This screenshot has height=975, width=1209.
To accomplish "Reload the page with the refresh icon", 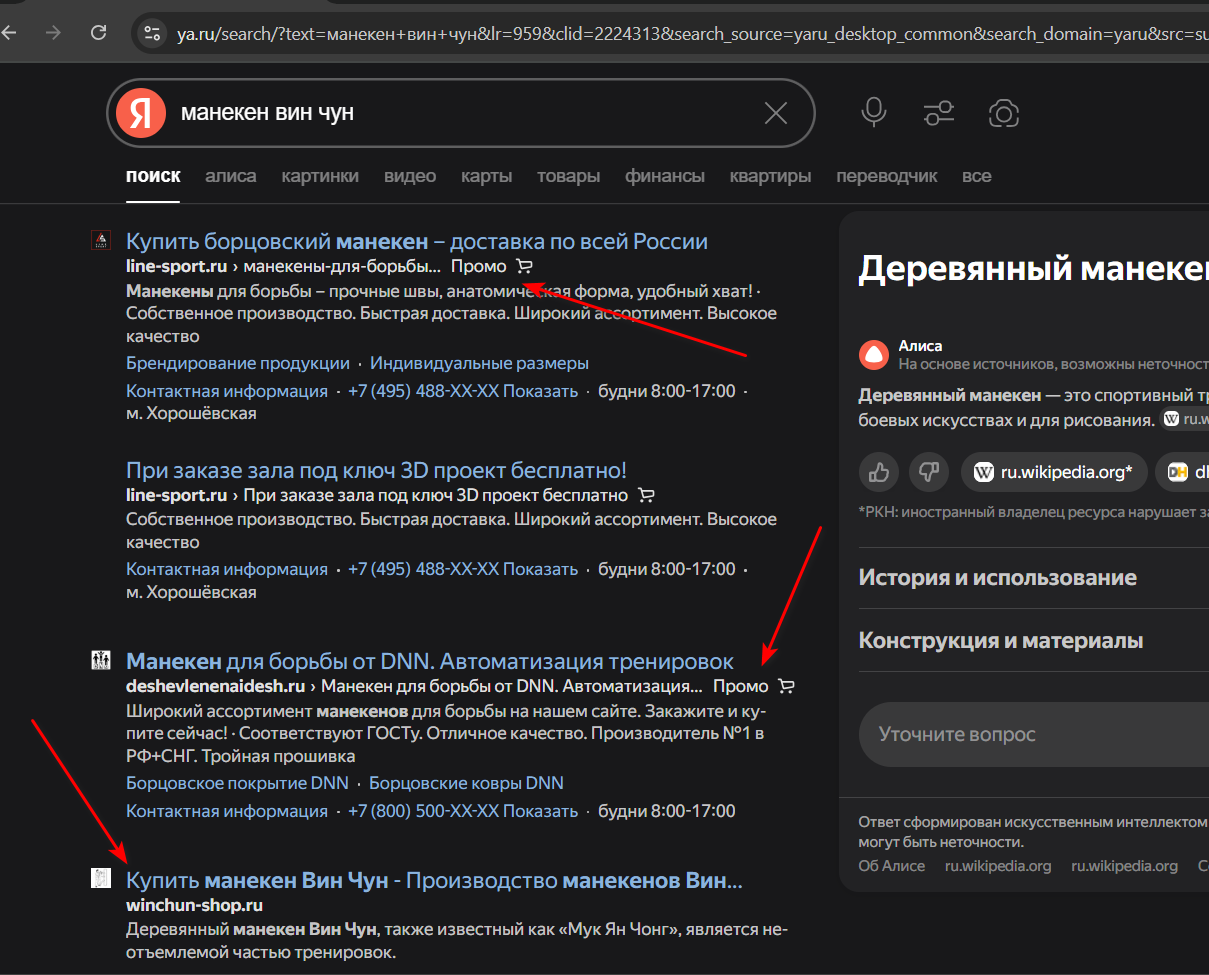I will click(x=98, y=33).
